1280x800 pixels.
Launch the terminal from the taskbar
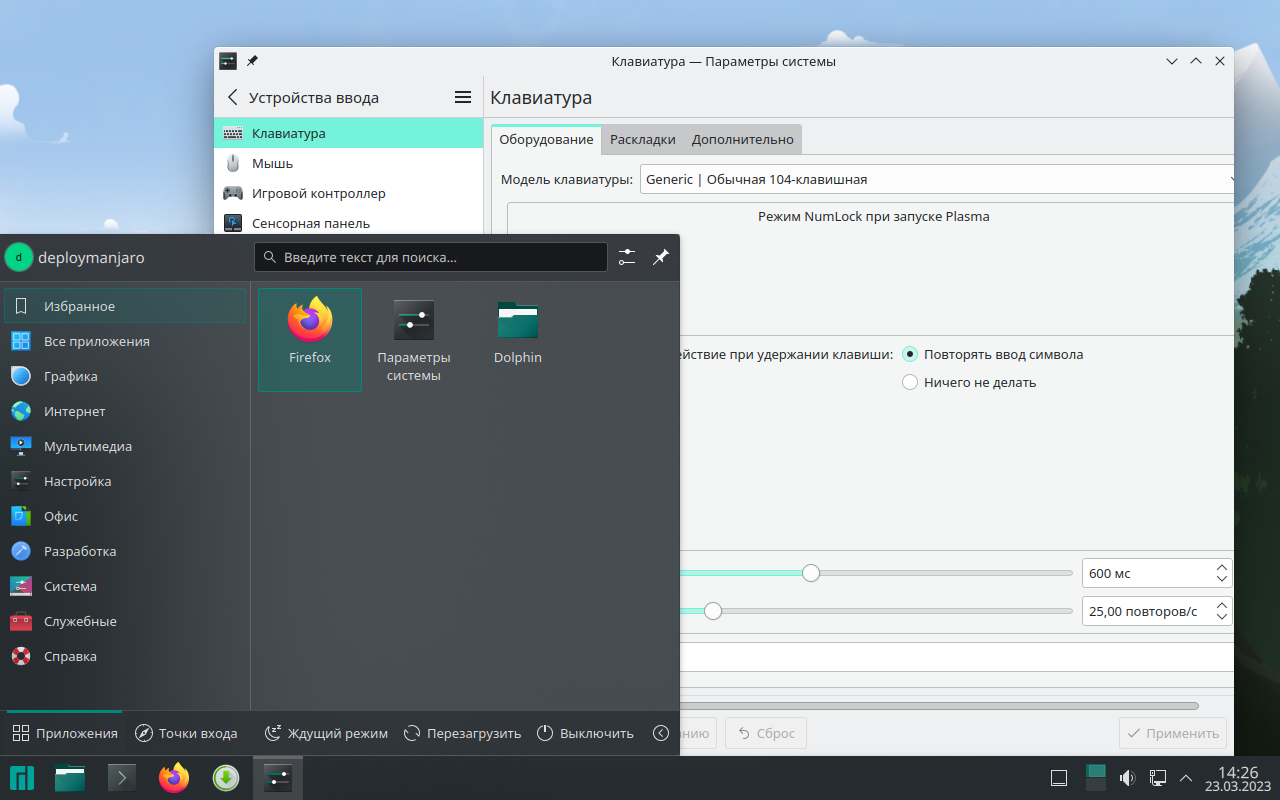pos(122,778)
